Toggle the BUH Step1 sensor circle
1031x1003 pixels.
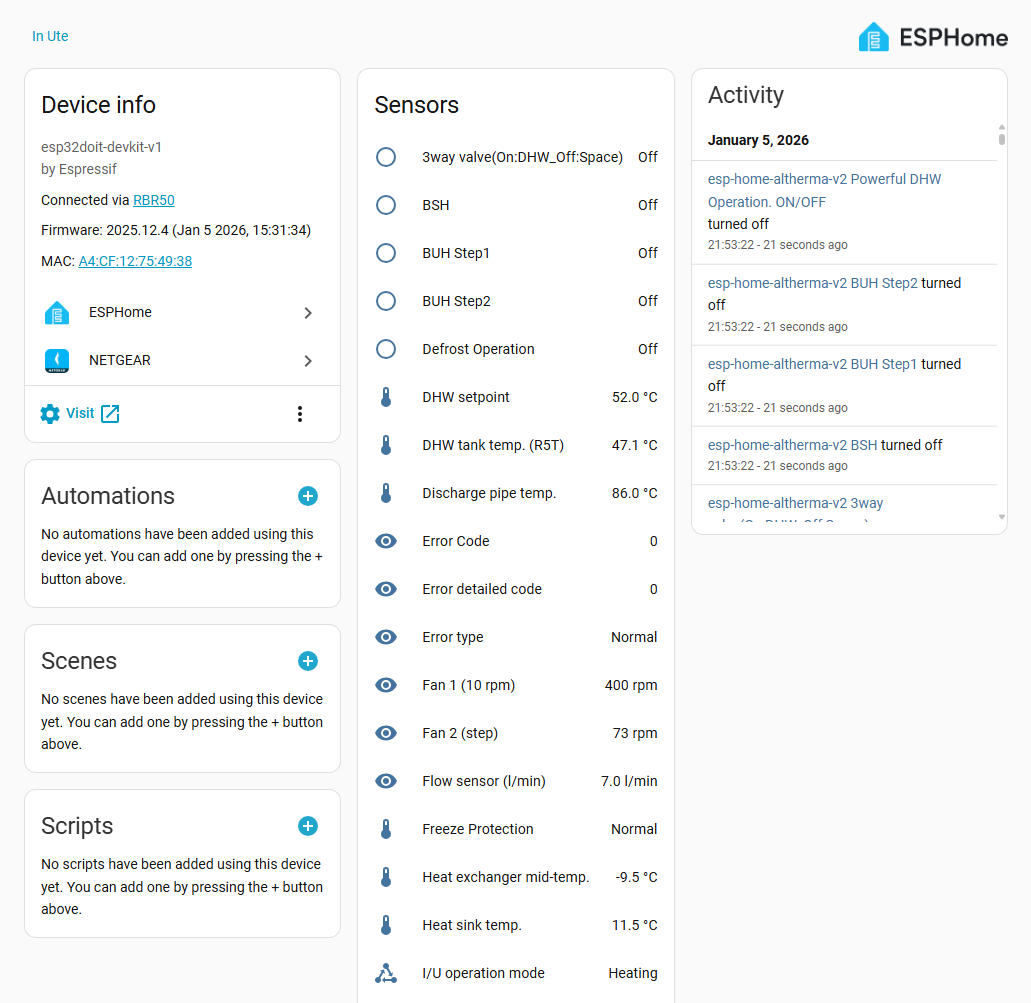point(386,253)
